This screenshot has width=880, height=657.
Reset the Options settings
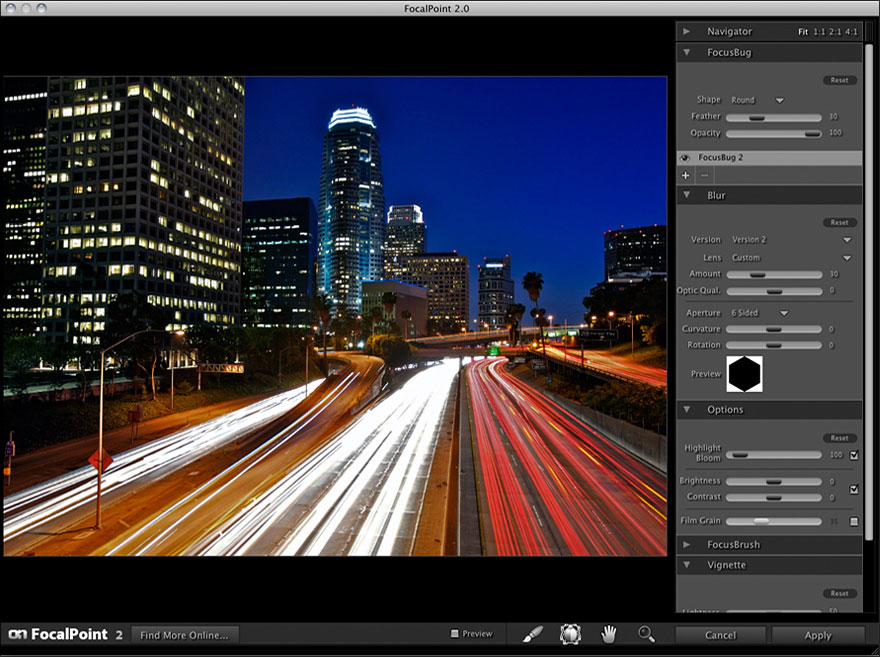(840, 438)
